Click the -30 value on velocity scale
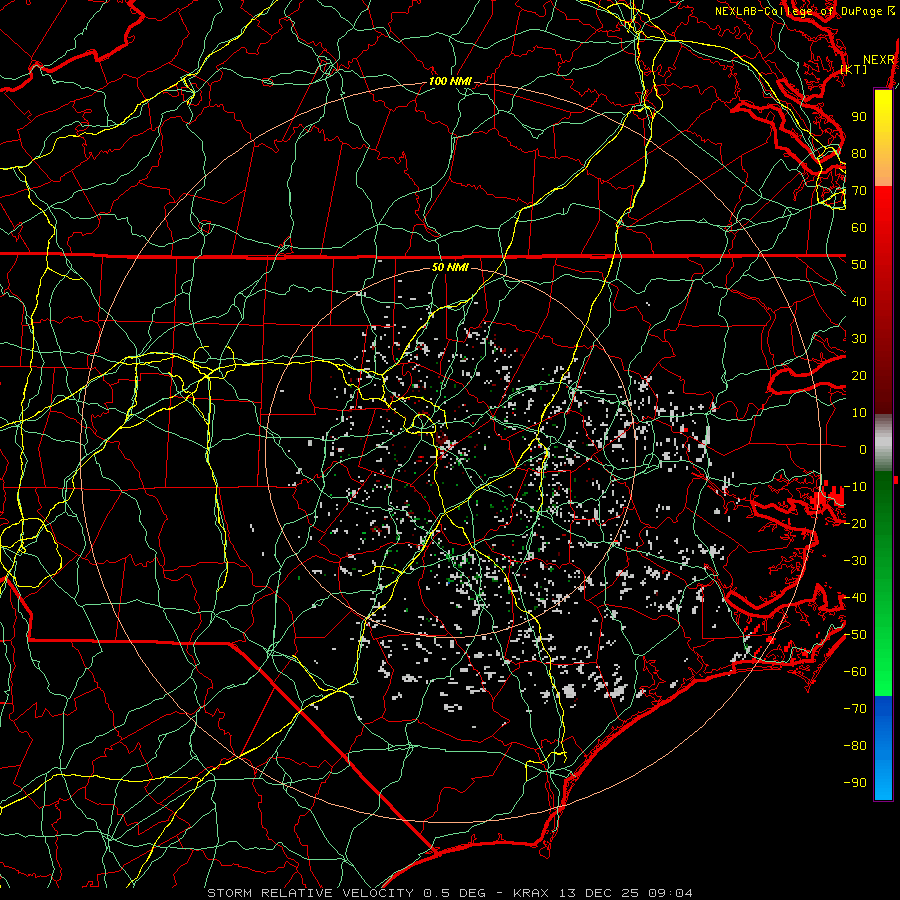Viewport: 900px width, 900px height. (x=855, y=561)
